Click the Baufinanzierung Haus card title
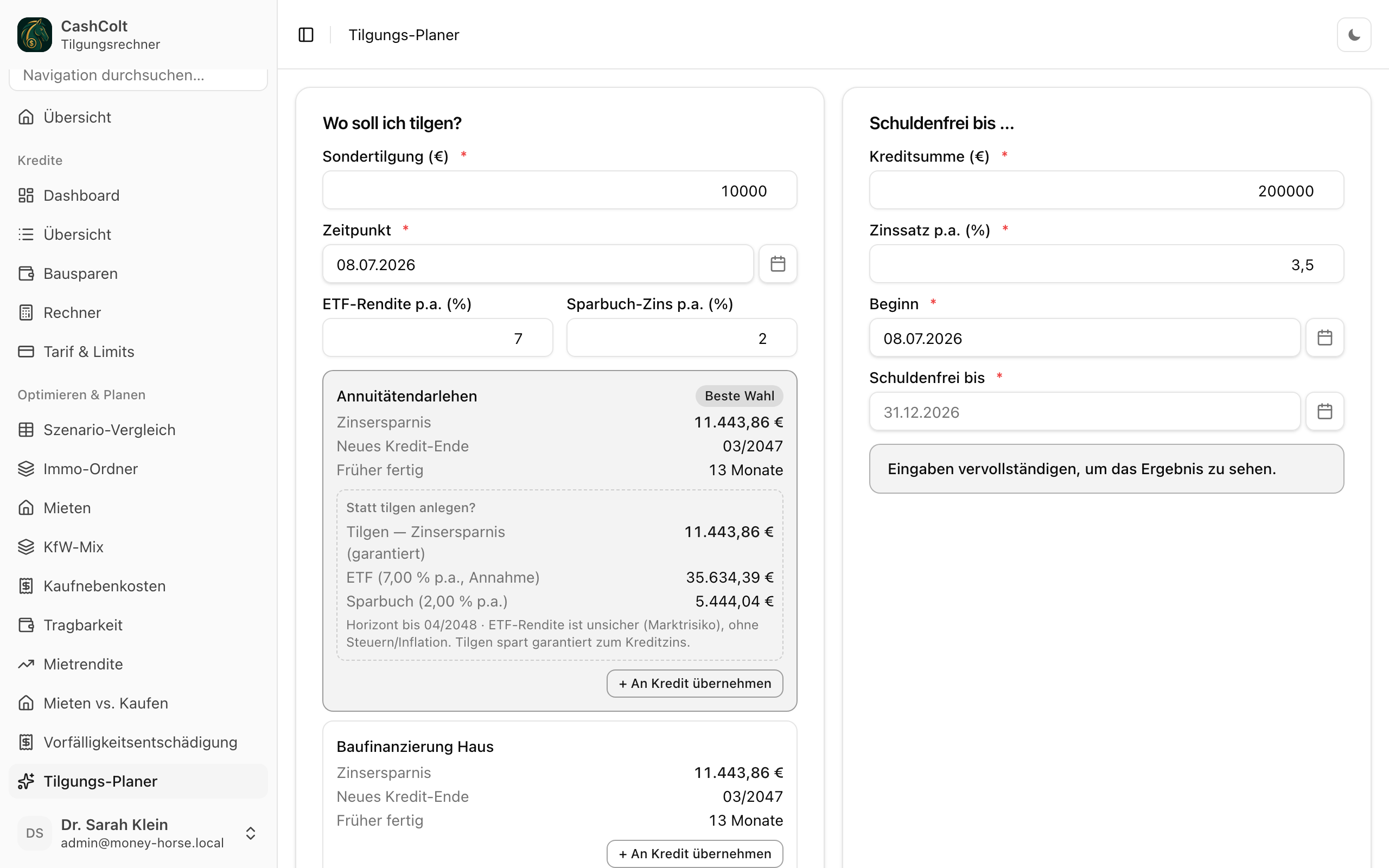This screenshot has width=1389, height=868. pyautogui.click(x=415, y=746)
